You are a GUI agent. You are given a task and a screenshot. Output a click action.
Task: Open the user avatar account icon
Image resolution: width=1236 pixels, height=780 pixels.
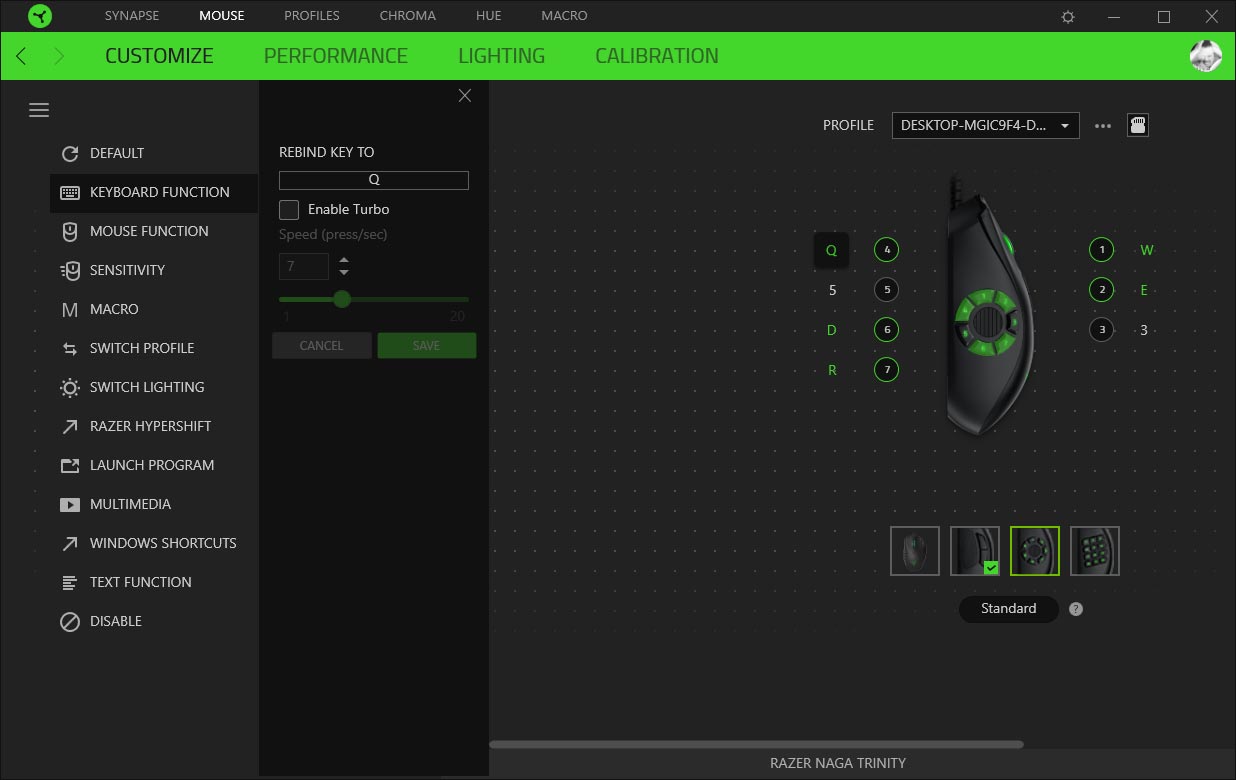[x=1205, y=56]
